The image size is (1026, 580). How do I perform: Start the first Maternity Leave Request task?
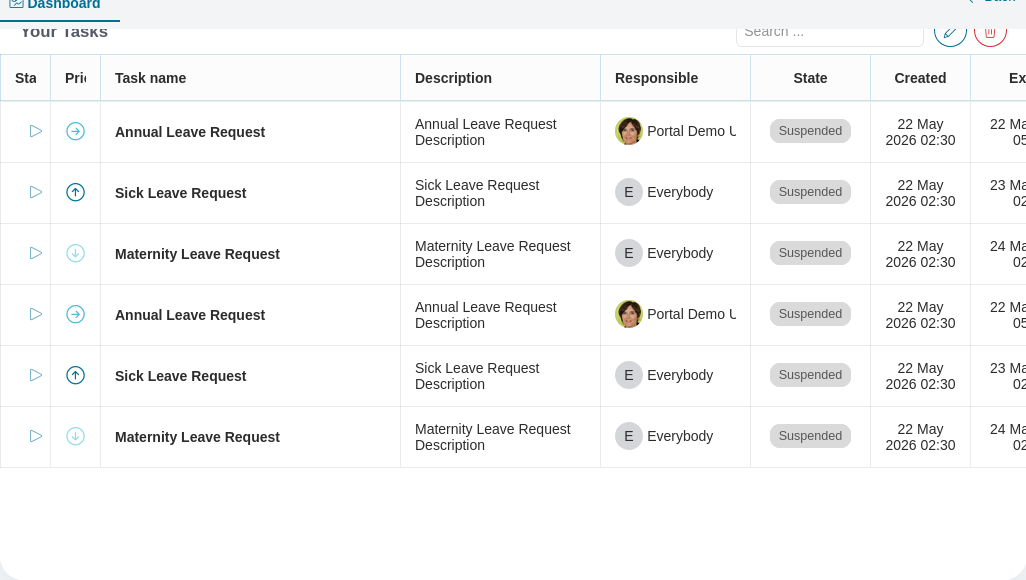pyautogui.click(x=36, y=253)
